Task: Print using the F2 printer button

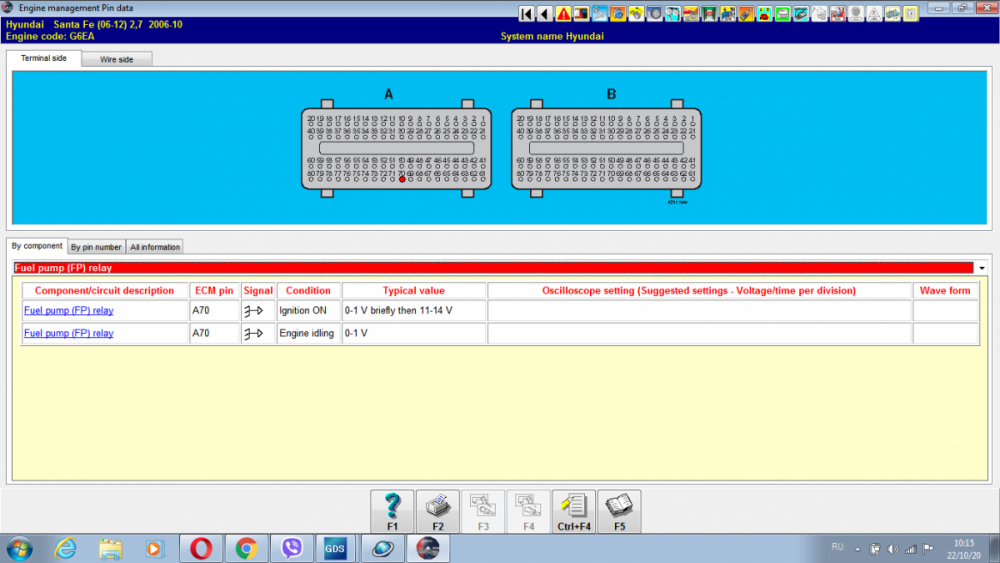Action: [438, 511]
